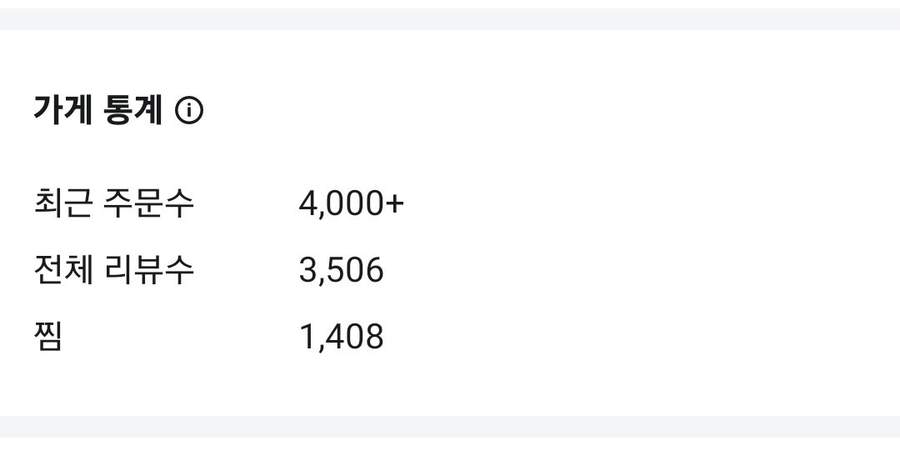
Task: Open the 3,506 total reviews count
Action: click(341, 270)
